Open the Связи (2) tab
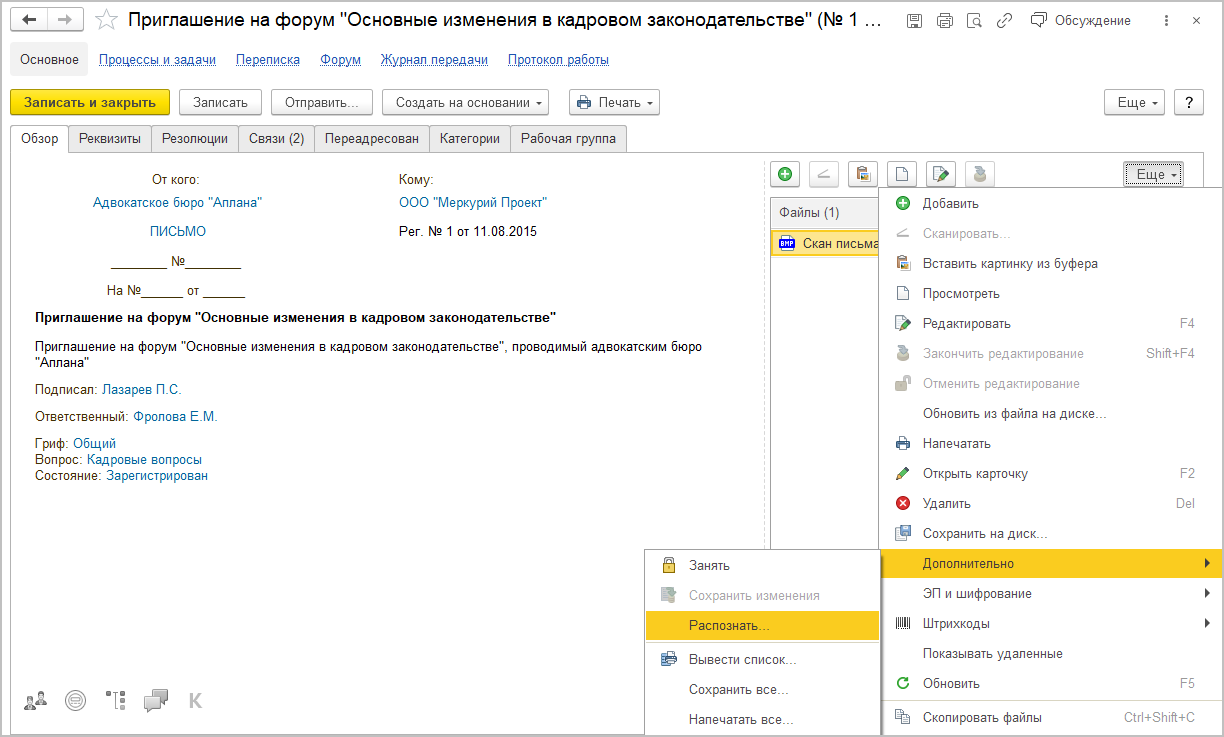This screenshot has width=1224, height=737. pos(275,139)
